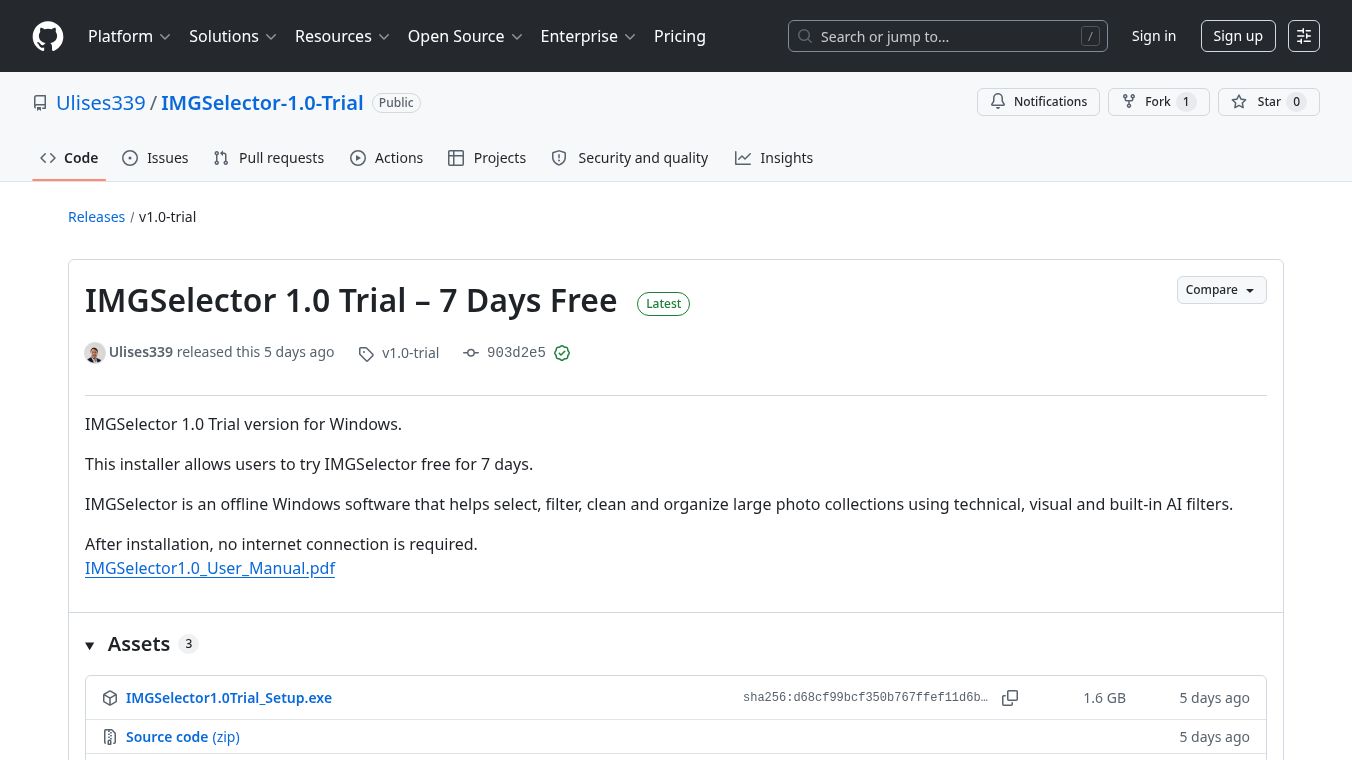Screen dimensions: 1352x760
Task: Copy the sha256 hash of Setup.exe
Action: click(x=1010, y=698)
